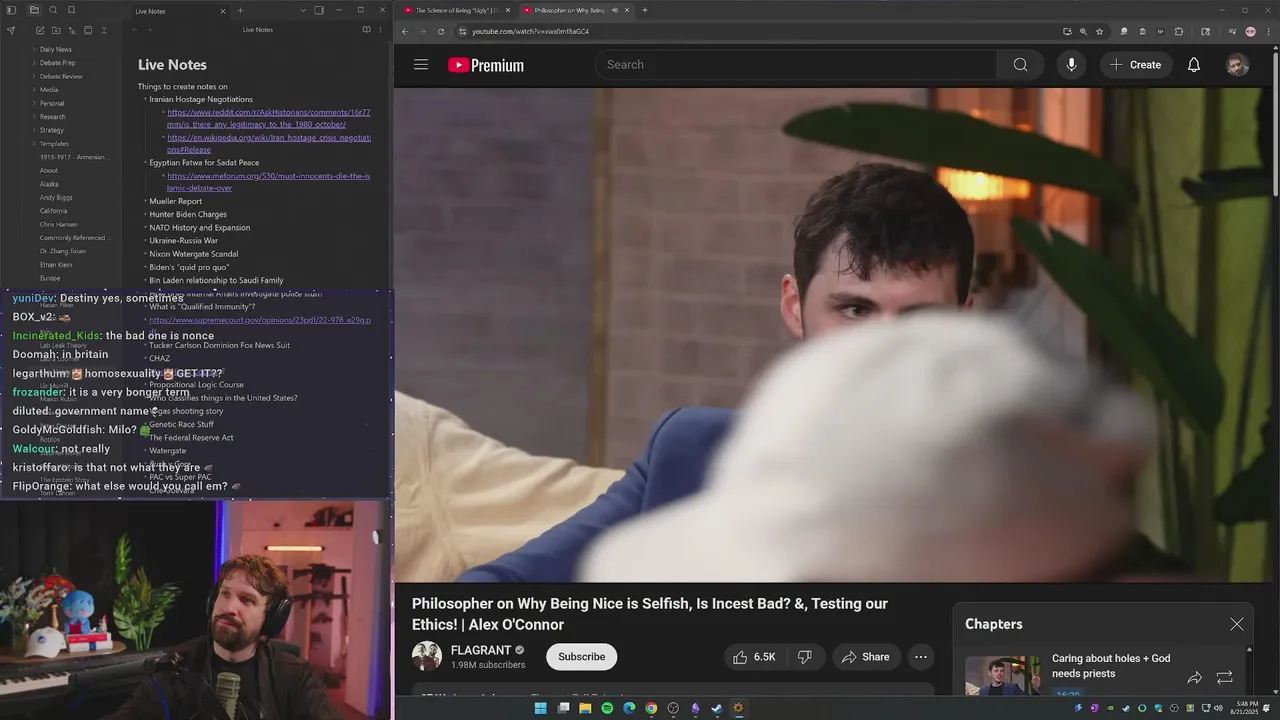Open Obsidian tab list dropdown arrow

point(303,10)
